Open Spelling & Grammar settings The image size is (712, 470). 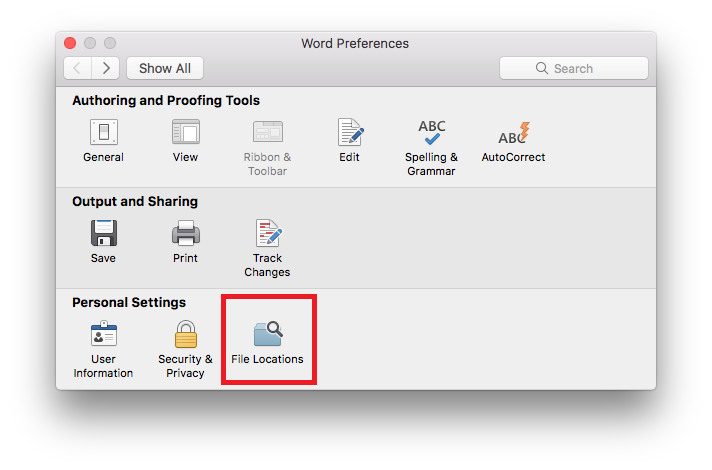[431, 132]
